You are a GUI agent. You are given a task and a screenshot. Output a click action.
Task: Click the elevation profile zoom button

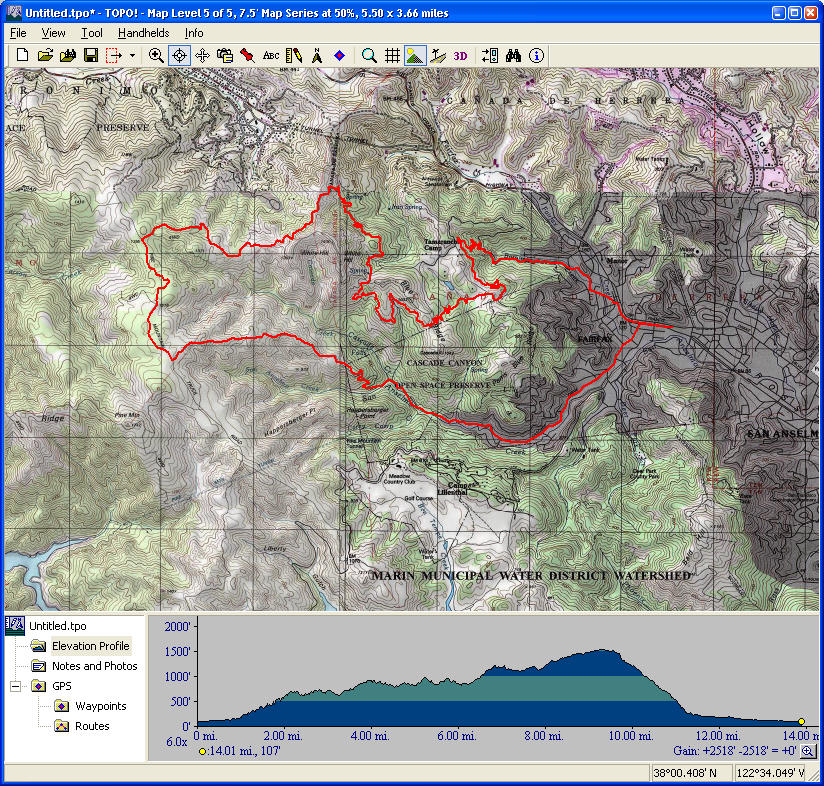point(808,751)
